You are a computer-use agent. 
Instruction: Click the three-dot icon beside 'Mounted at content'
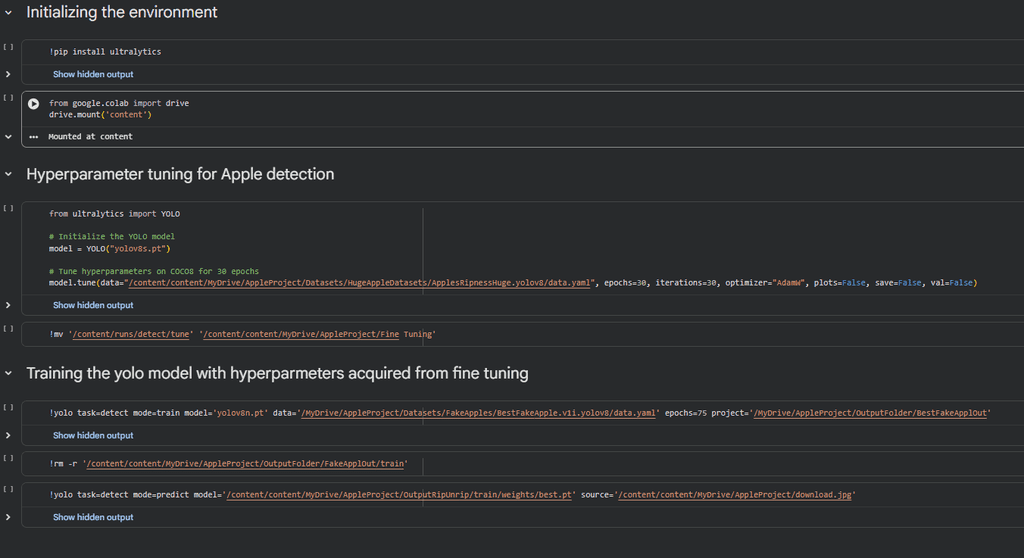[34, 137]
